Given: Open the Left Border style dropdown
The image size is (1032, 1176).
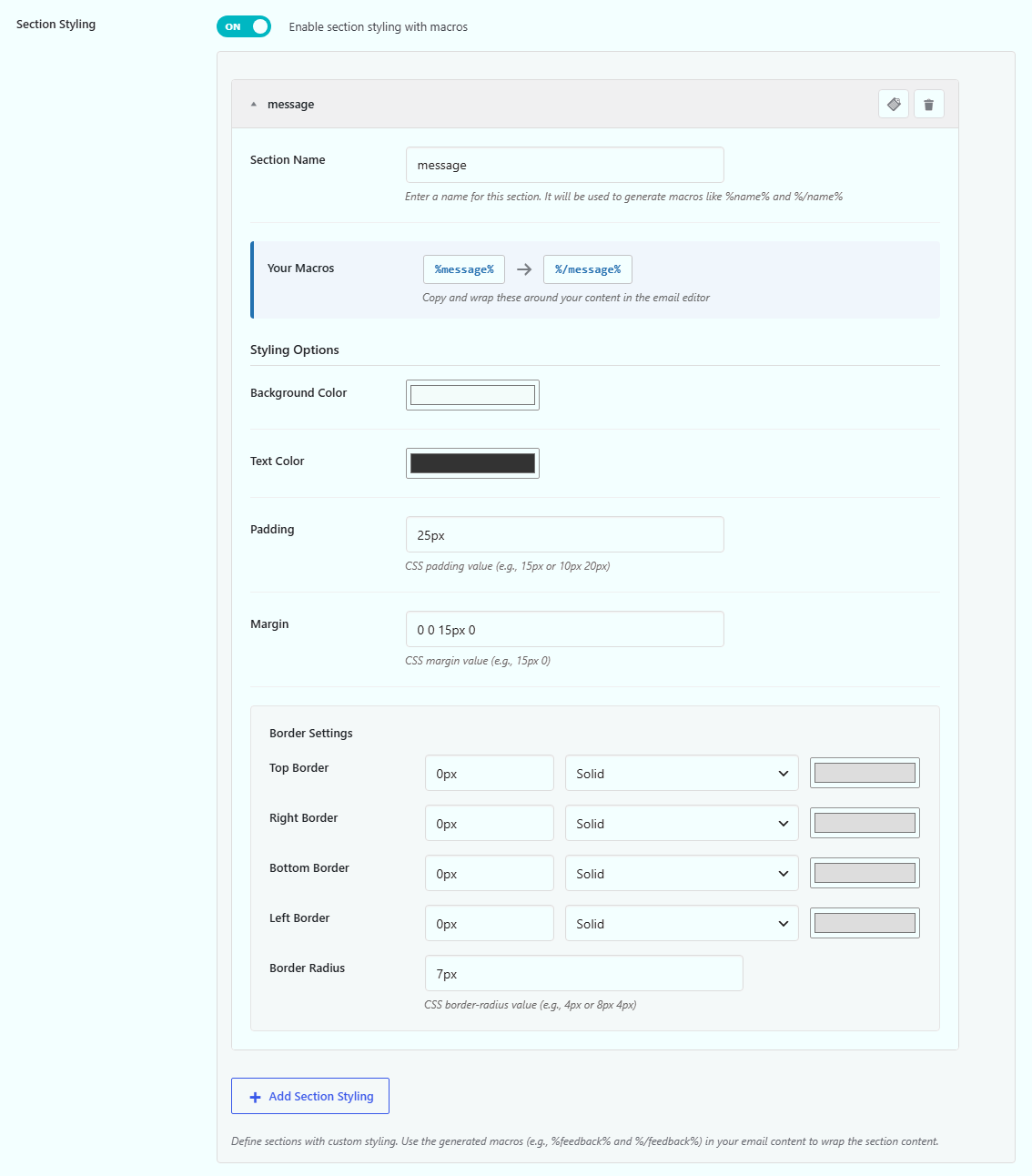Looking at the screenshot, I should [682, 923].
